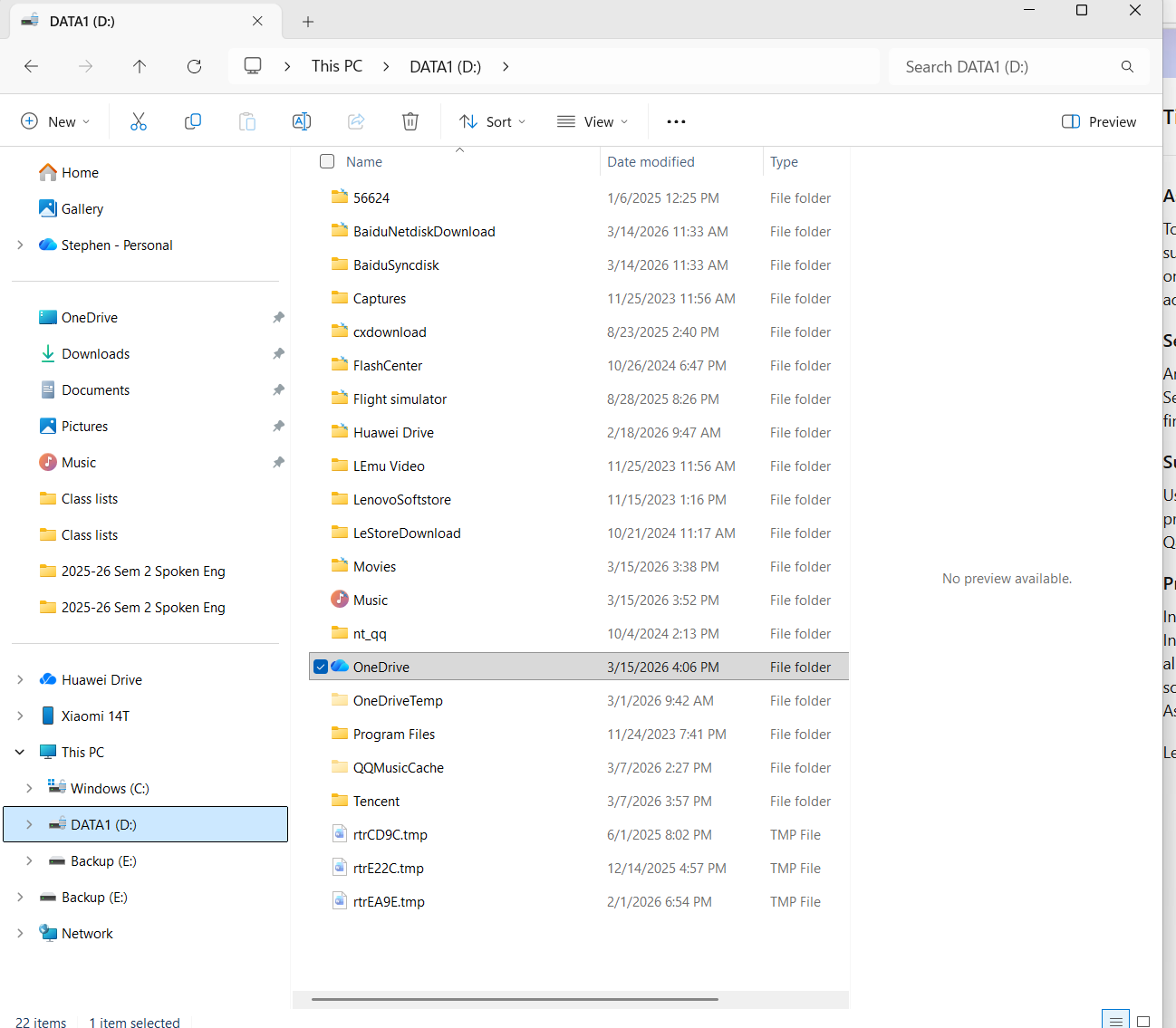Image resolution: width=1176 pixels, height=1028 pixels.
Task: Sort by Date modified column header
Action: click(651, 161)
